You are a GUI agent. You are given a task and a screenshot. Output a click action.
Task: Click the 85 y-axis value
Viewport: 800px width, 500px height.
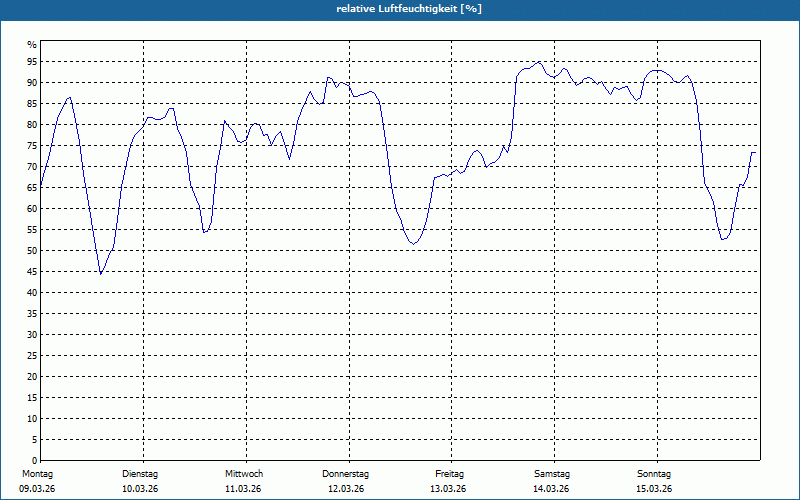[32, 104]
